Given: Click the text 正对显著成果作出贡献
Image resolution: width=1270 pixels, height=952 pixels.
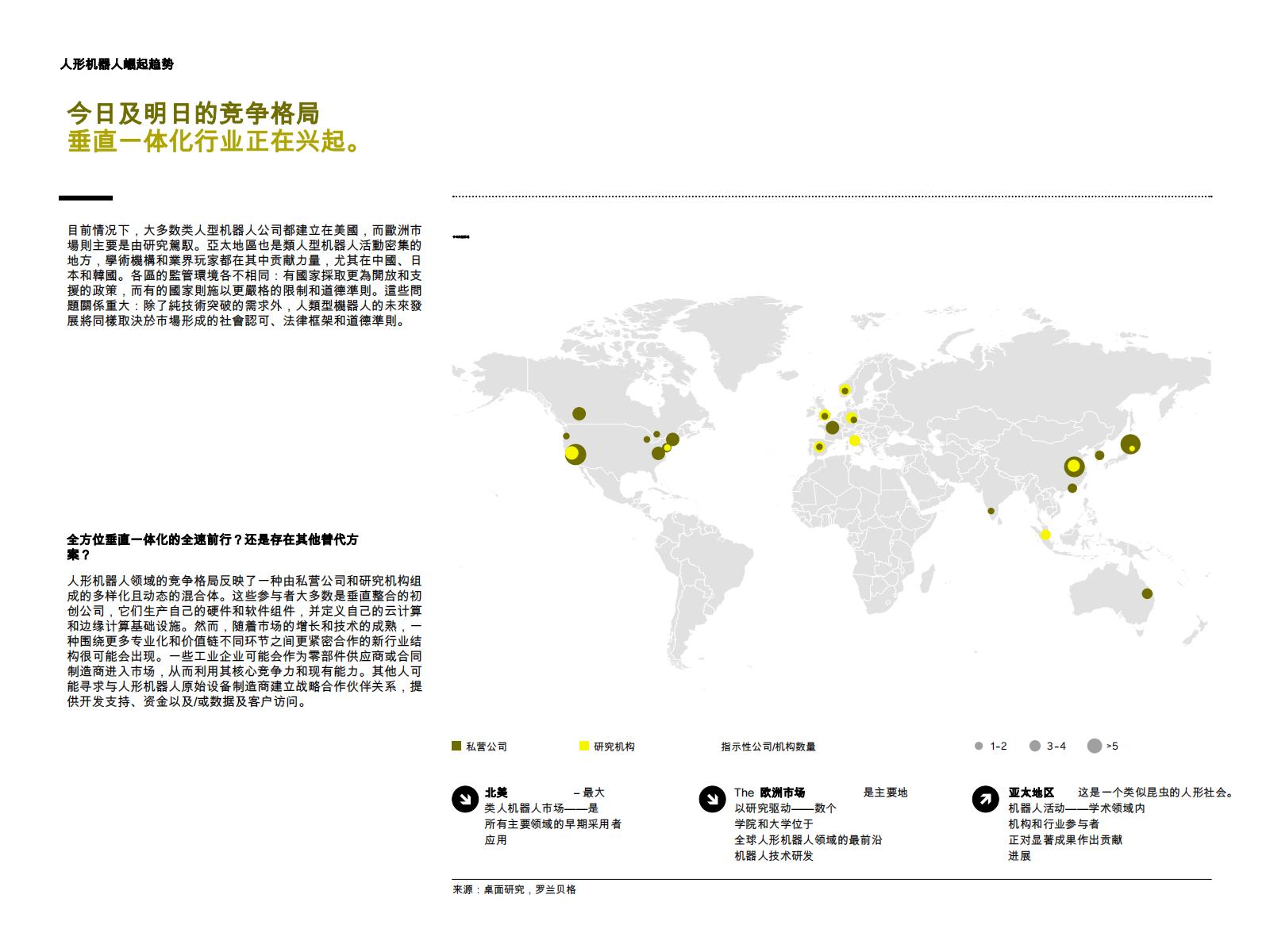Looking at the screenshot, I should tap(1065, 840).
